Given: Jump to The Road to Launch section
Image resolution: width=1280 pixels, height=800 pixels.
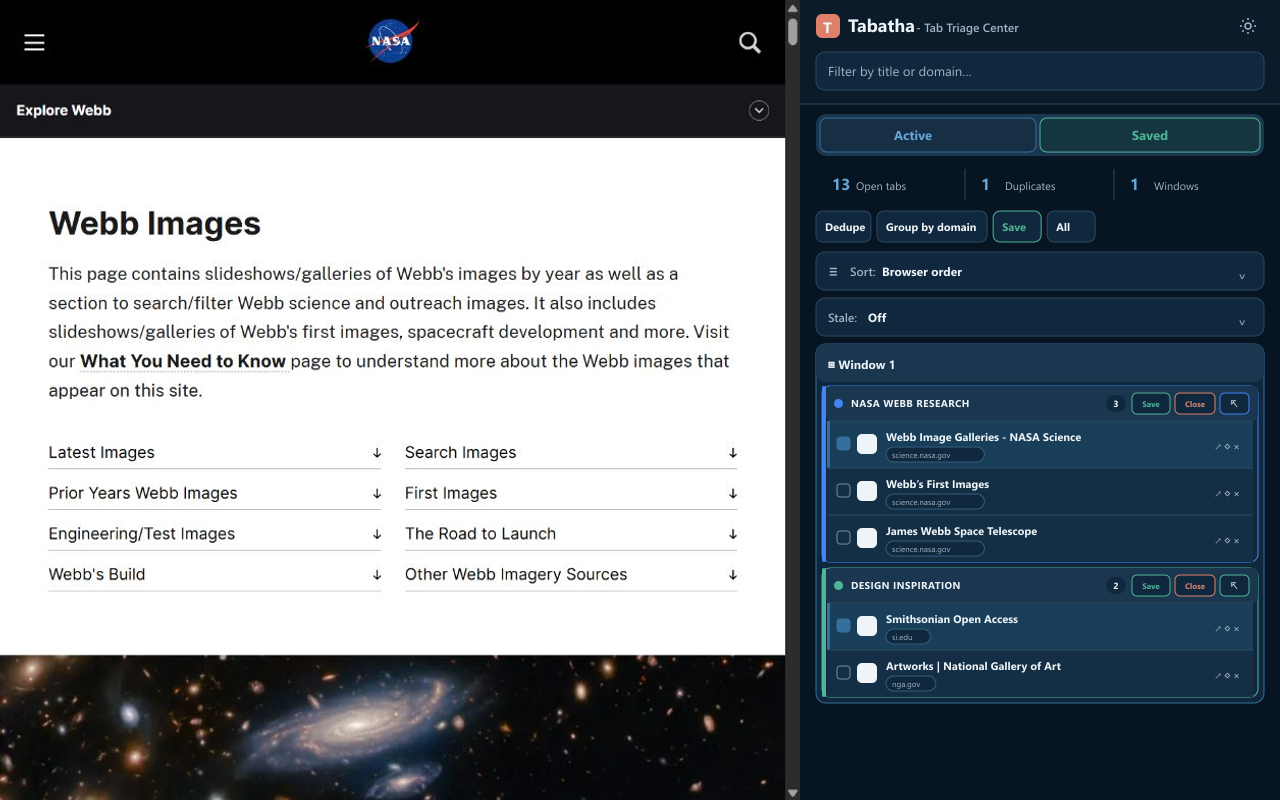Looking at the screenshot, I should click(x=571, y=534).
